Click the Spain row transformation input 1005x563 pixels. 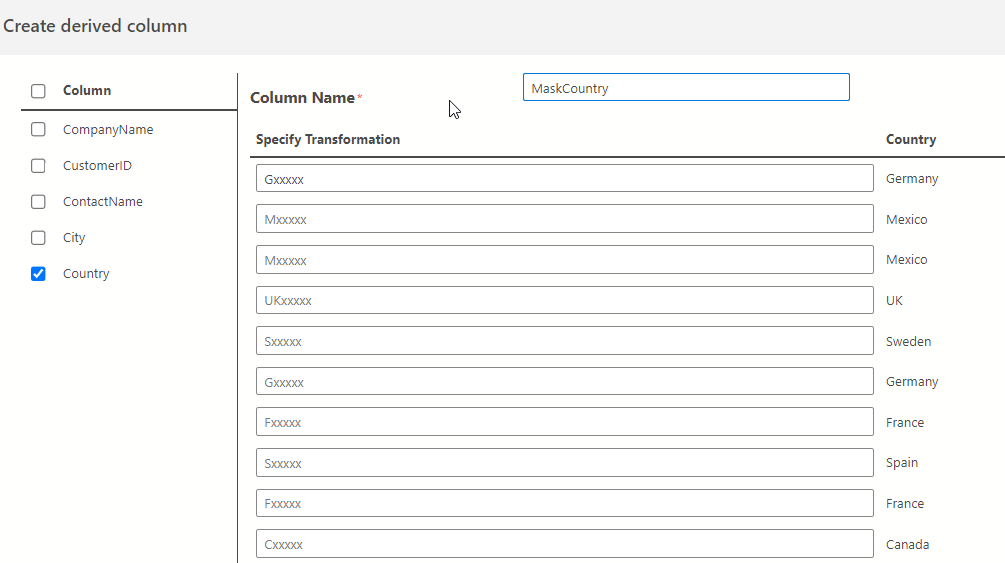pyautogui.click(x=564, y=463)
